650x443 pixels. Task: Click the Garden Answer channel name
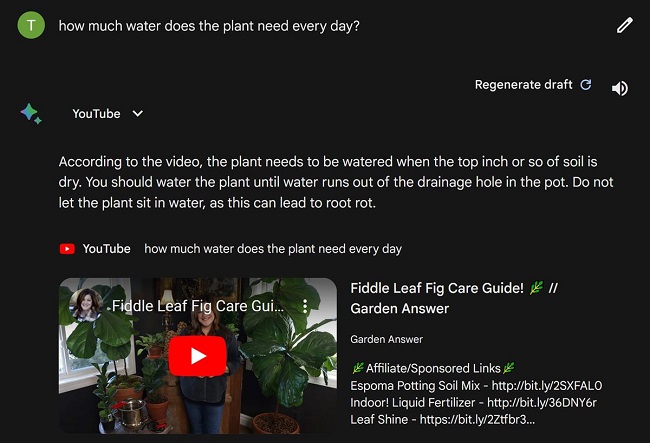[386, 339]
